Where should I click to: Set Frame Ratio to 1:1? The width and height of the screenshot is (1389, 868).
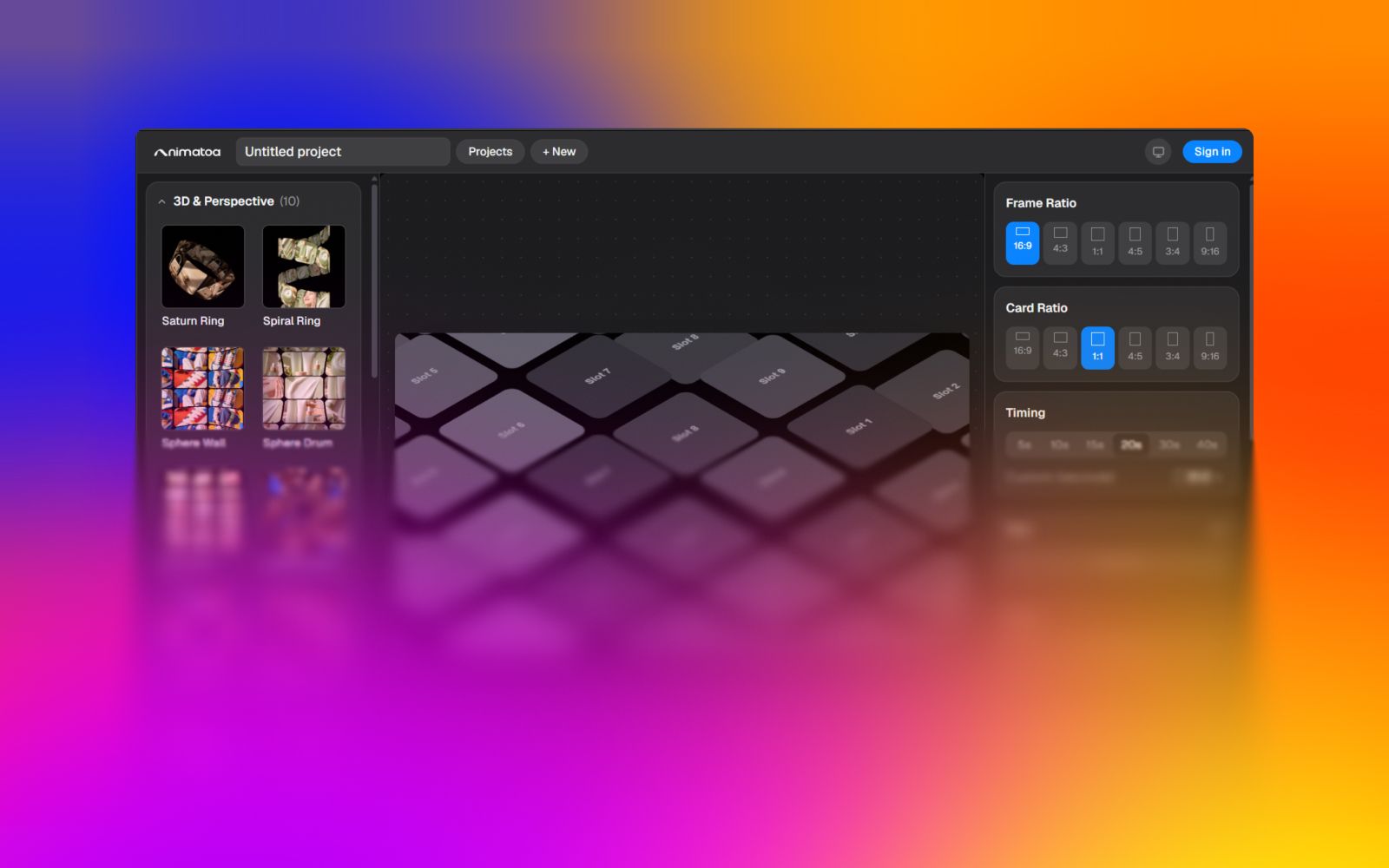pos(1097,243)
